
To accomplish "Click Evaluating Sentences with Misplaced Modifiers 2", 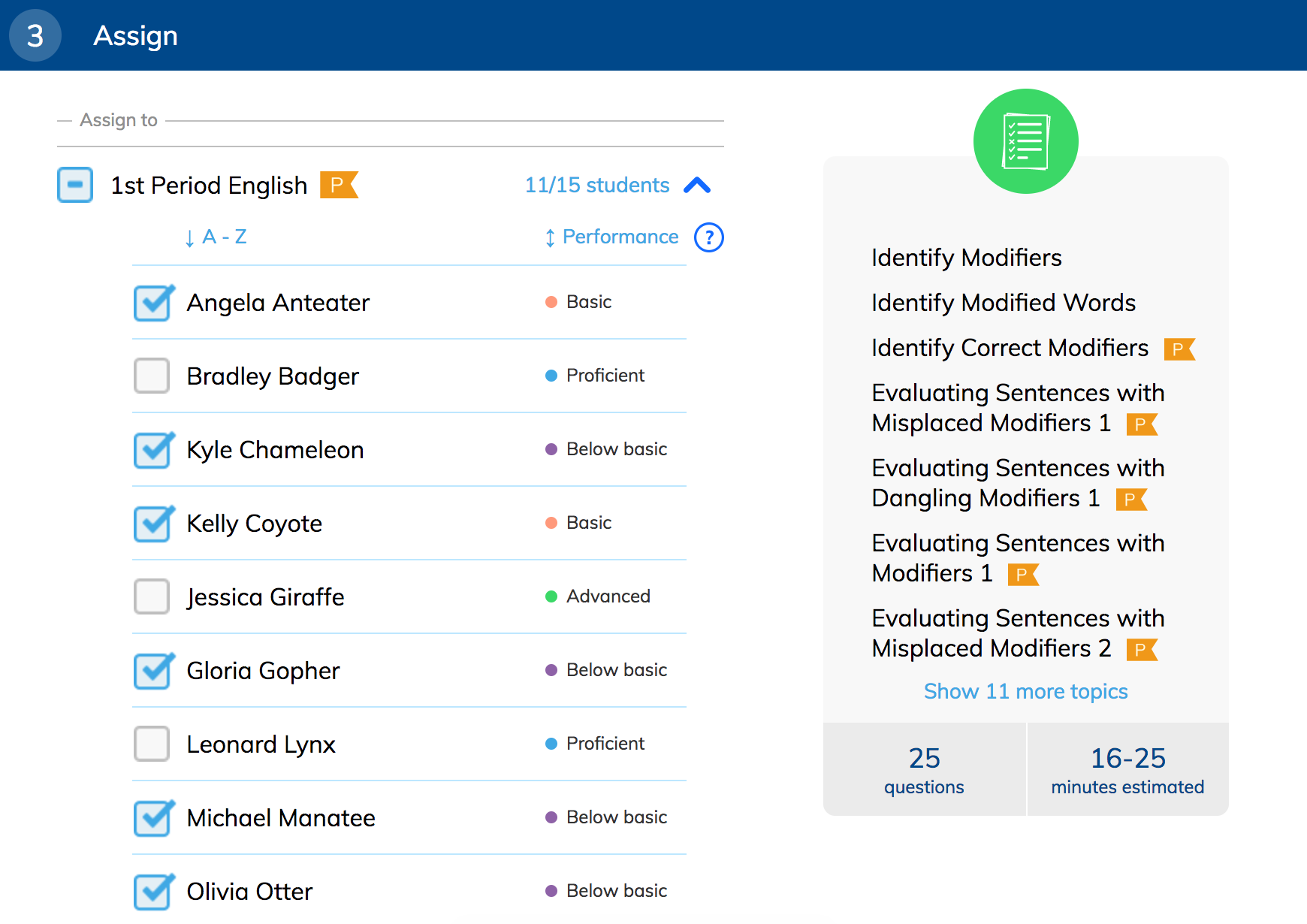I will click(1018, 633).
